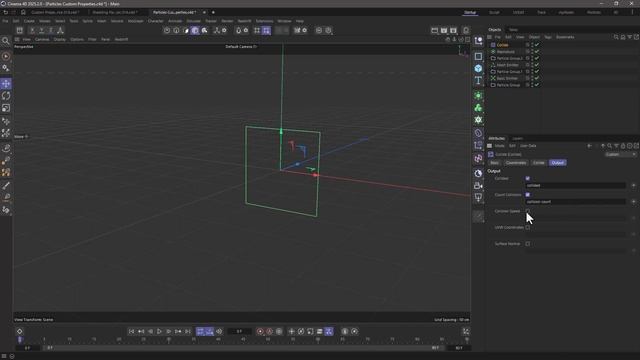The width and height of the screenshot is (640, 360).
Task: Add a new document tab with plus
Action: point(213,12)
